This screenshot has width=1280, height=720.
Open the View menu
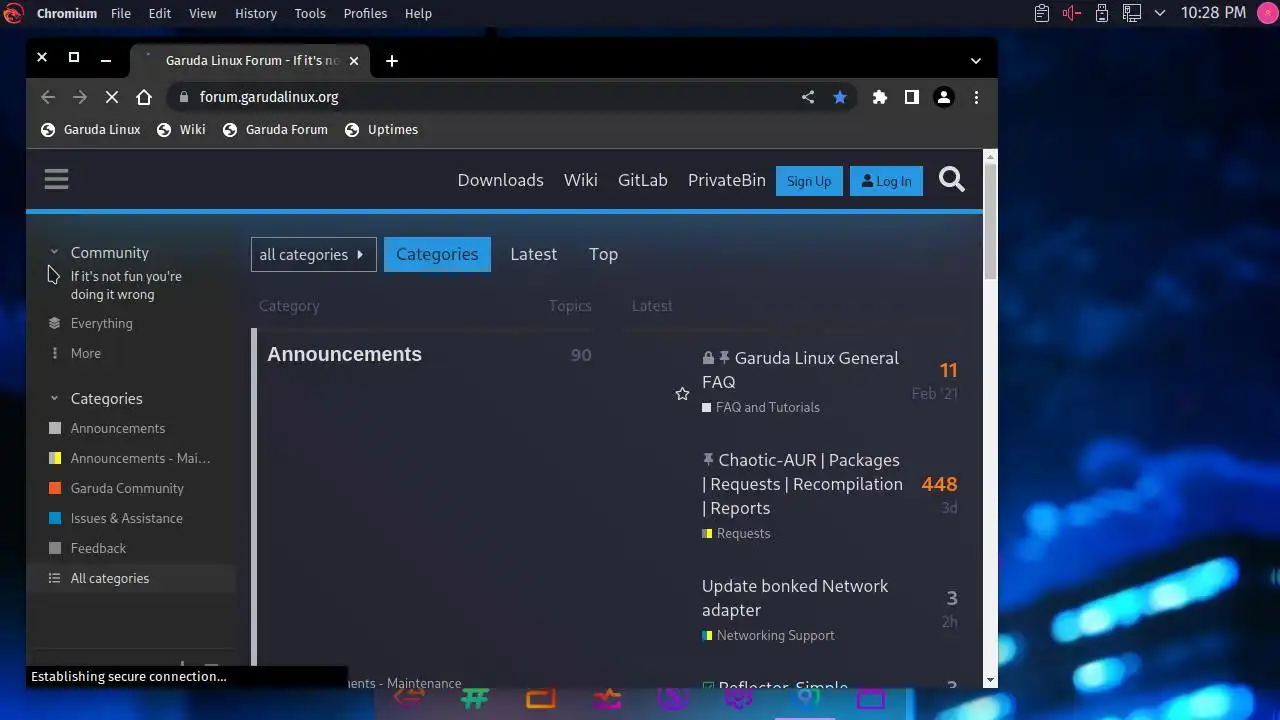click(x=202, y=13)
